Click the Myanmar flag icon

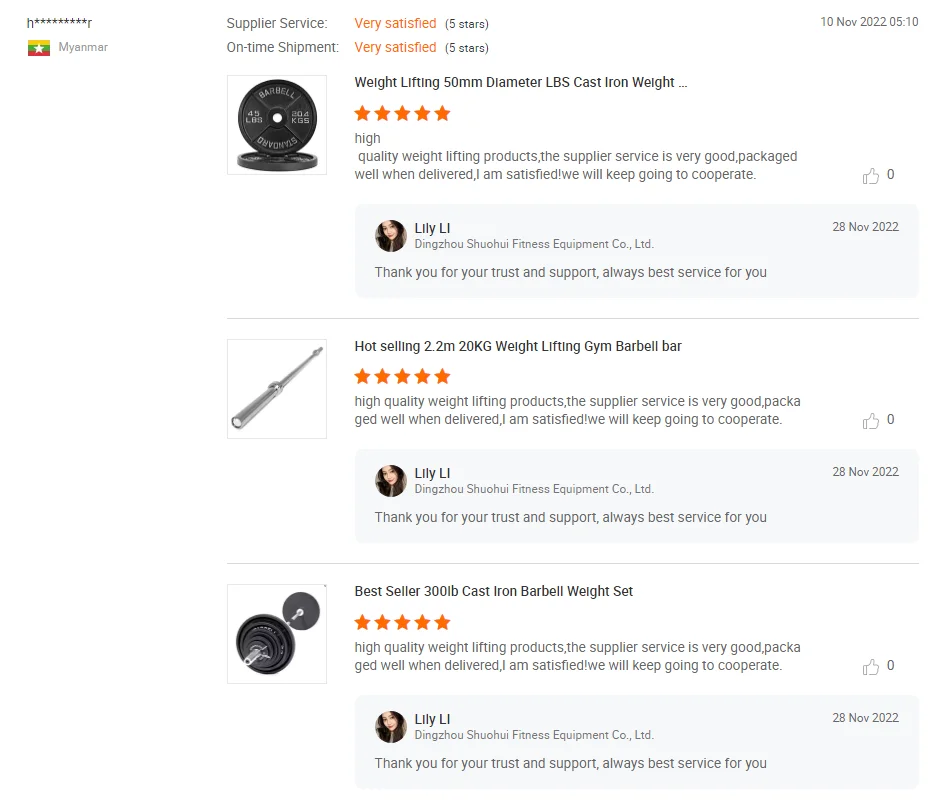[x=39, y=48]
